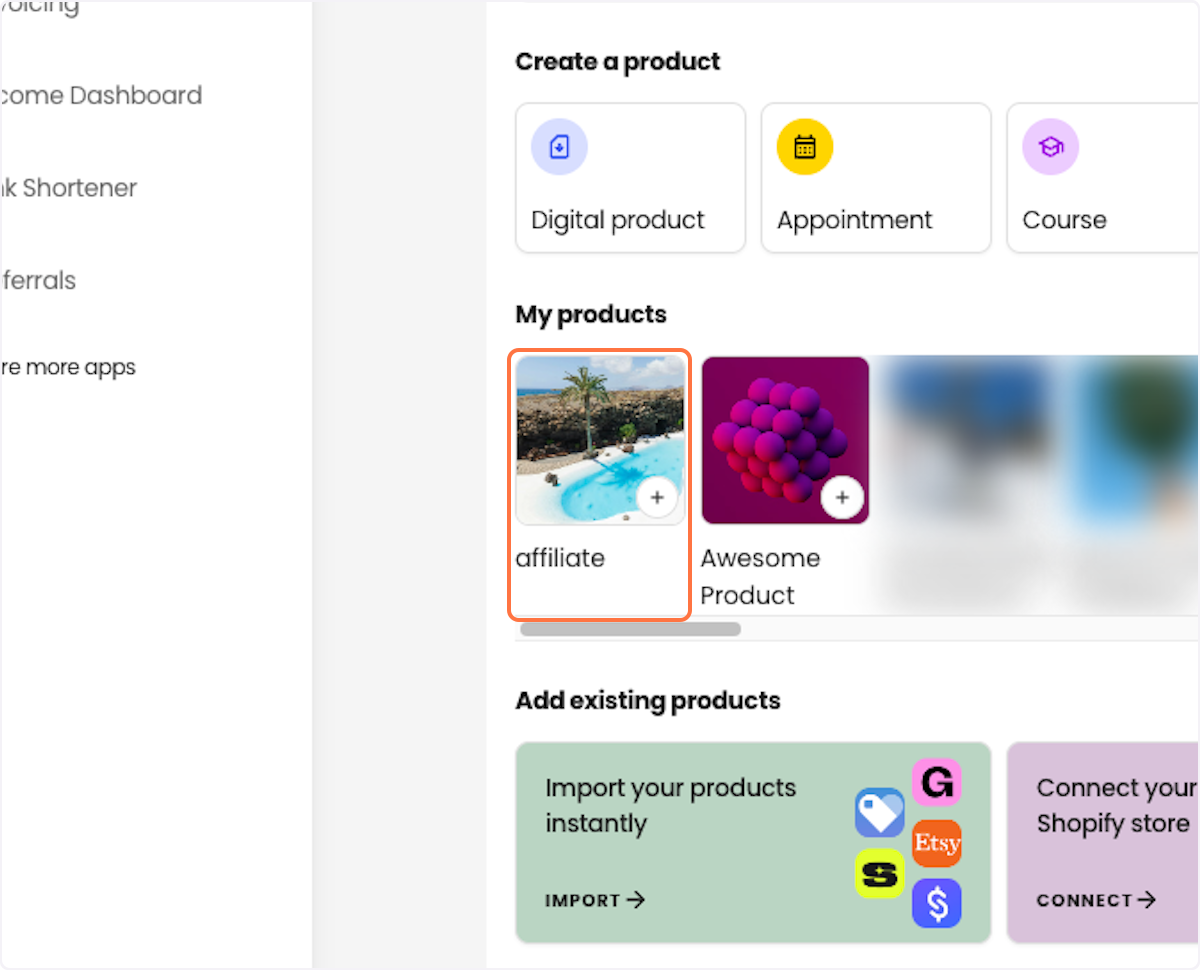Click the blue price tag icon
Viewport: 1200px width, 970px height.
pos(880,813)
